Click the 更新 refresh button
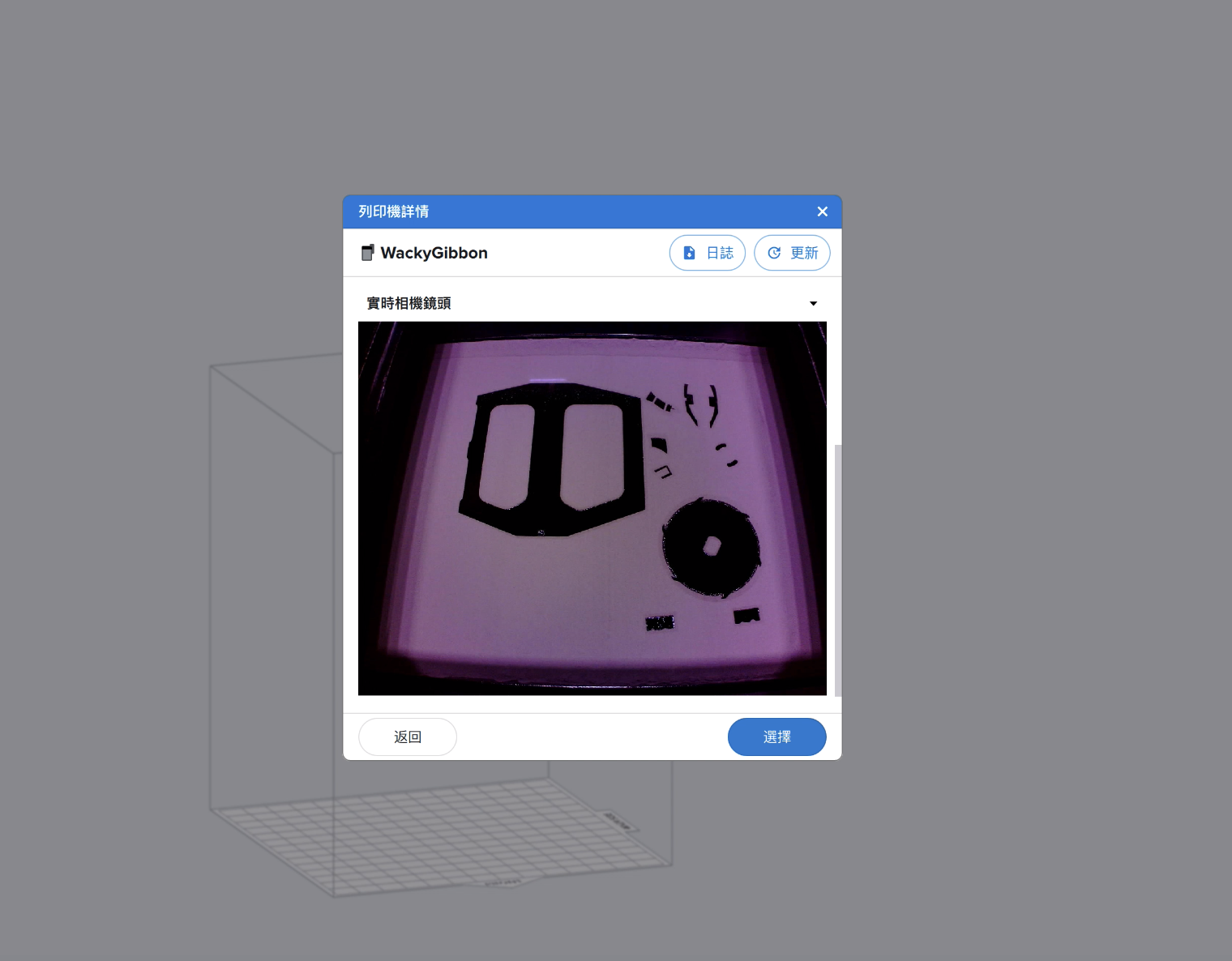 pos(792,253)
